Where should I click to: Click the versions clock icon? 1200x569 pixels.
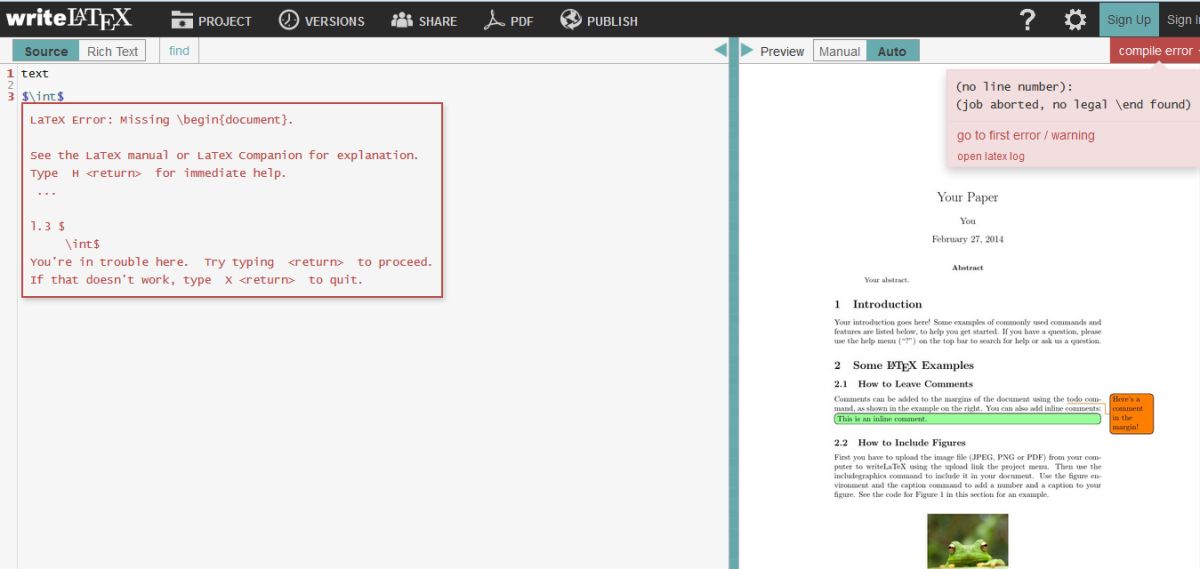click(x=289, y=19)
